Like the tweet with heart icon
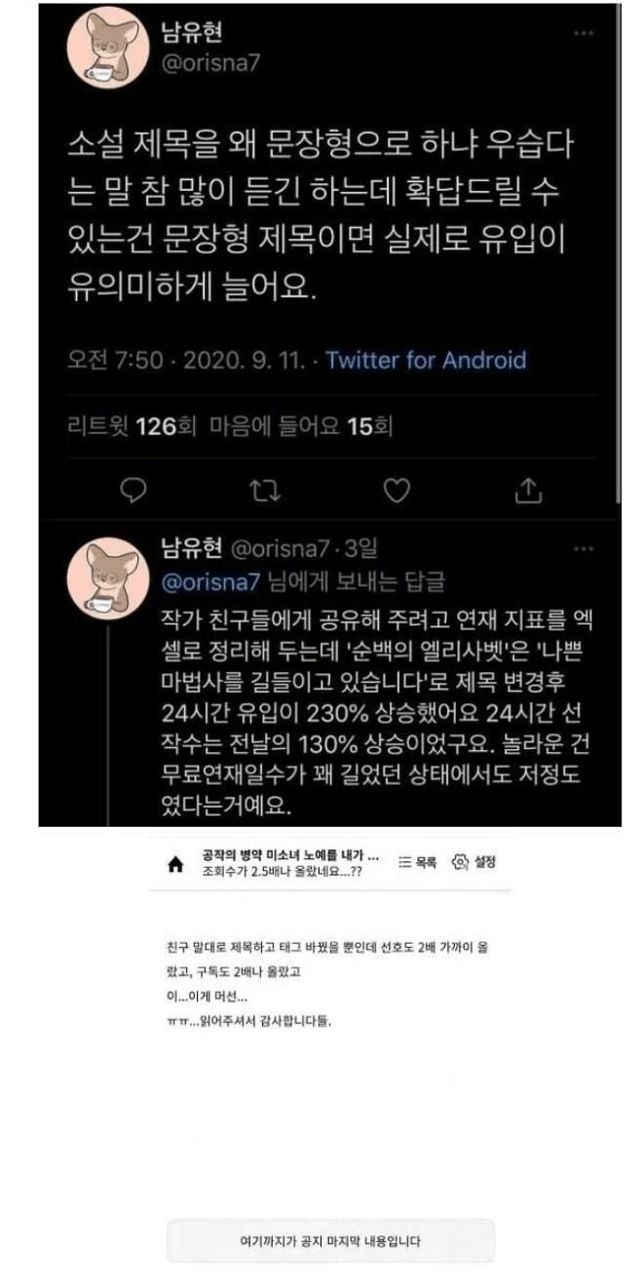Image resolution: width=640 pixels, height=1280 pixels. pos(398,490)
